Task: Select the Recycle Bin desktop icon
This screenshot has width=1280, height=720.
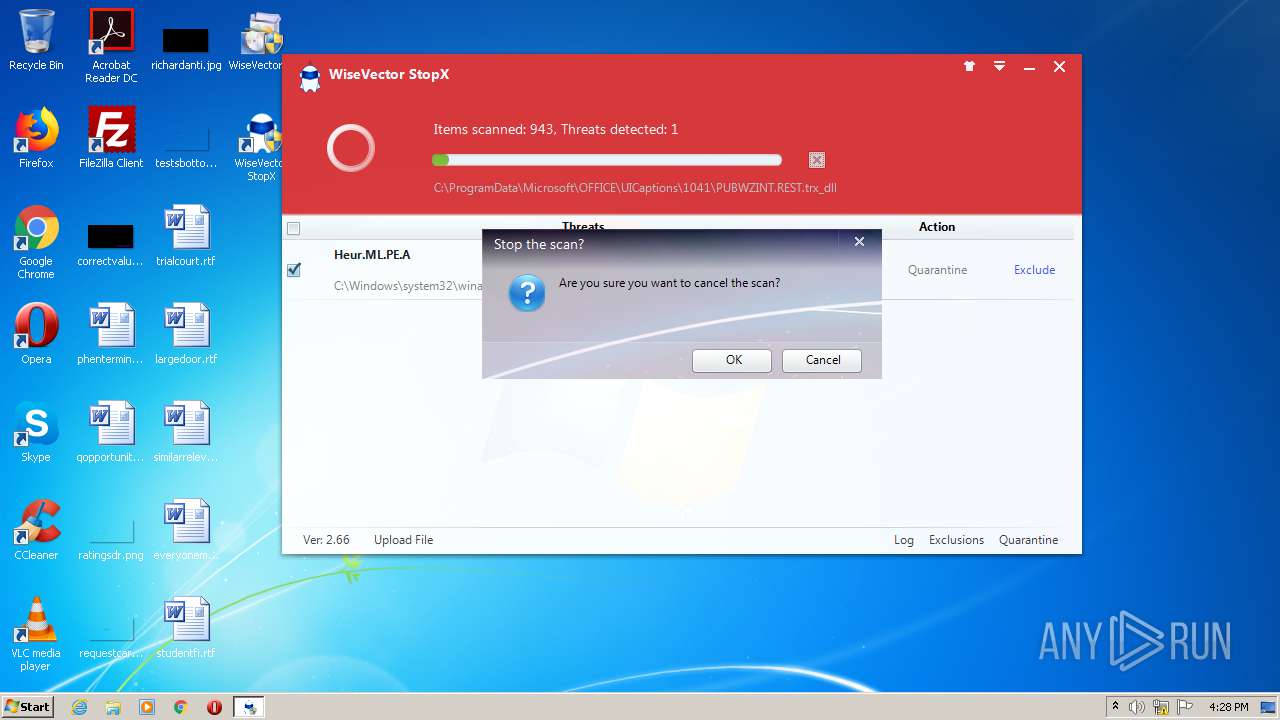Action: pyautogui.click(x=36, y=40)
